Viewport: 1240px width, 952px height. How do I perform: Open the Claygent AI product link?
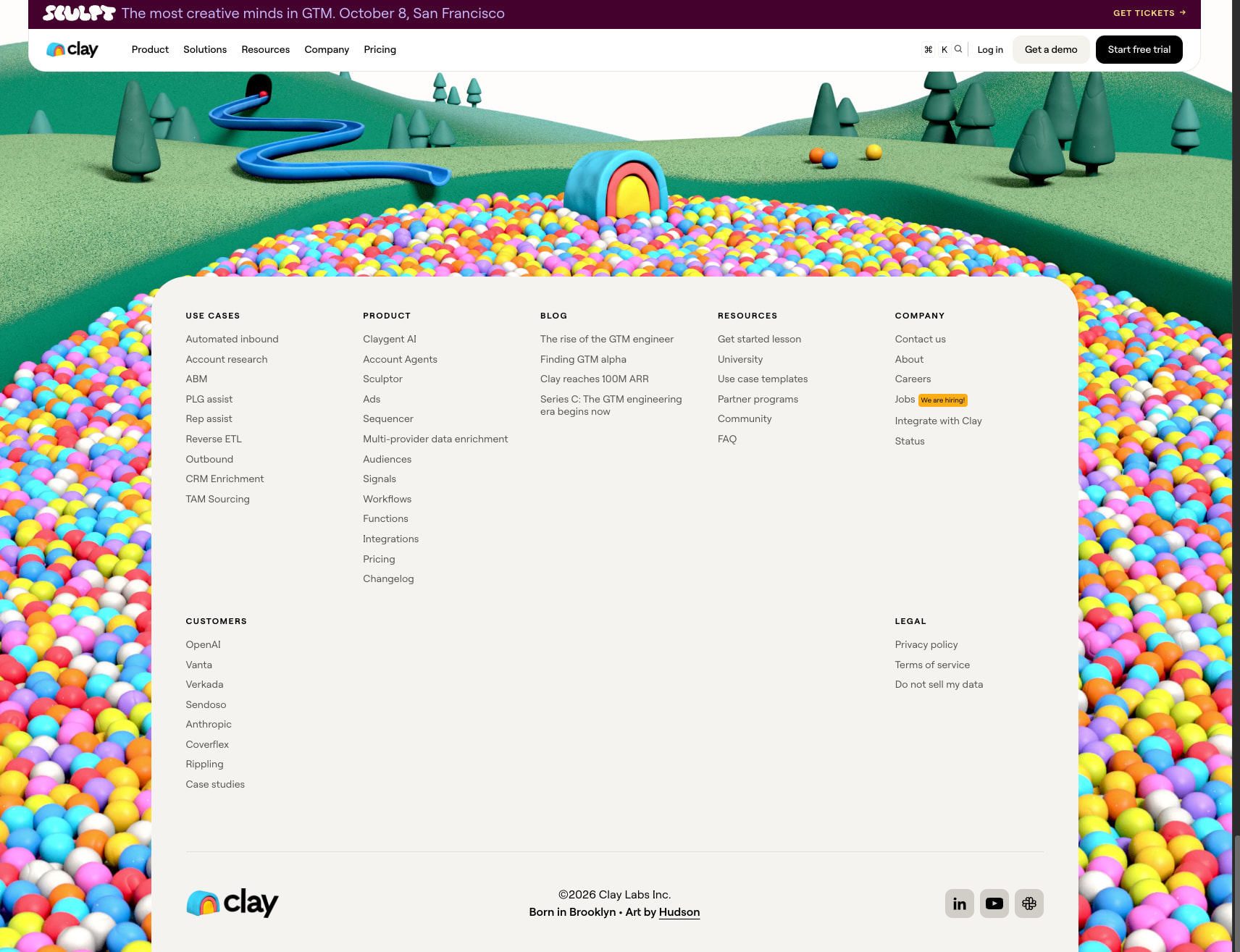tap(390, 339)
